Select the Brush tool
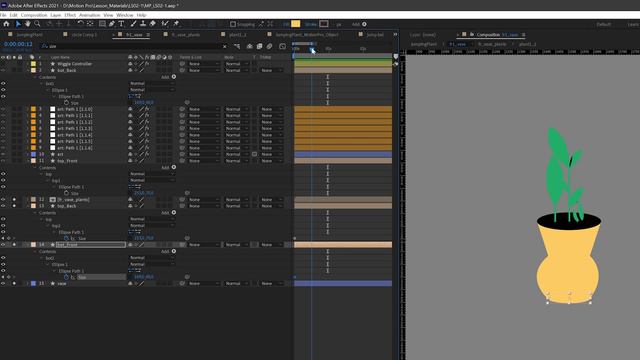640x360 pixels. click(x=133, y=24)
